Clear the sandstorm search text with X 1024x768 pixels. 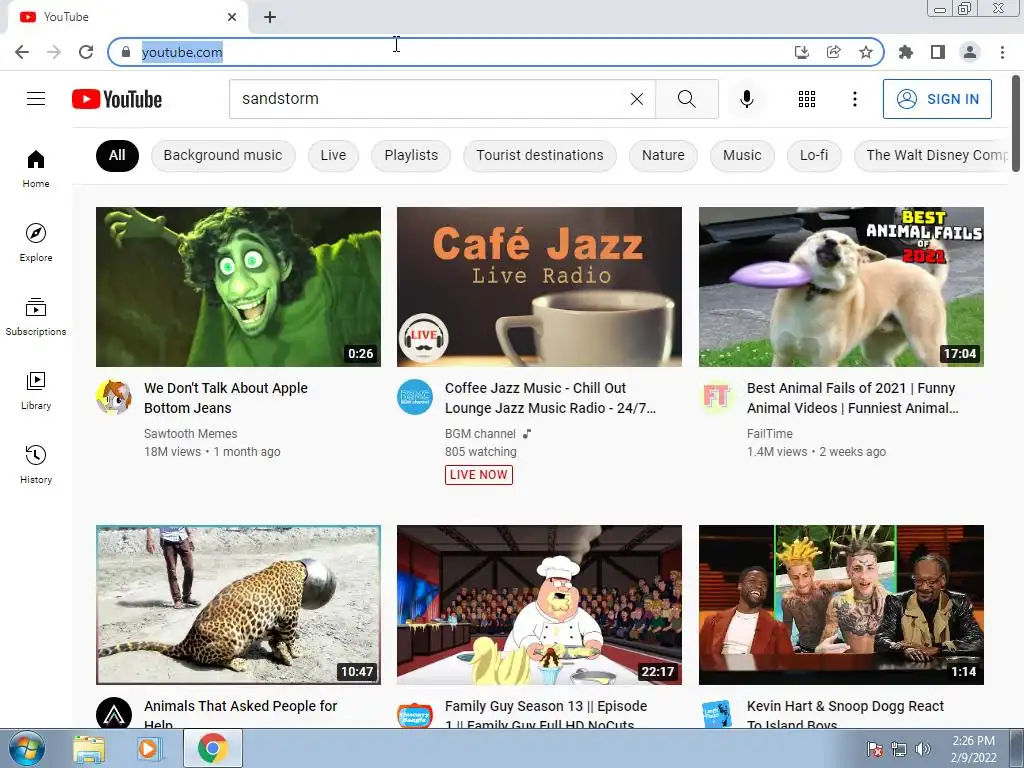coord(637,99)
